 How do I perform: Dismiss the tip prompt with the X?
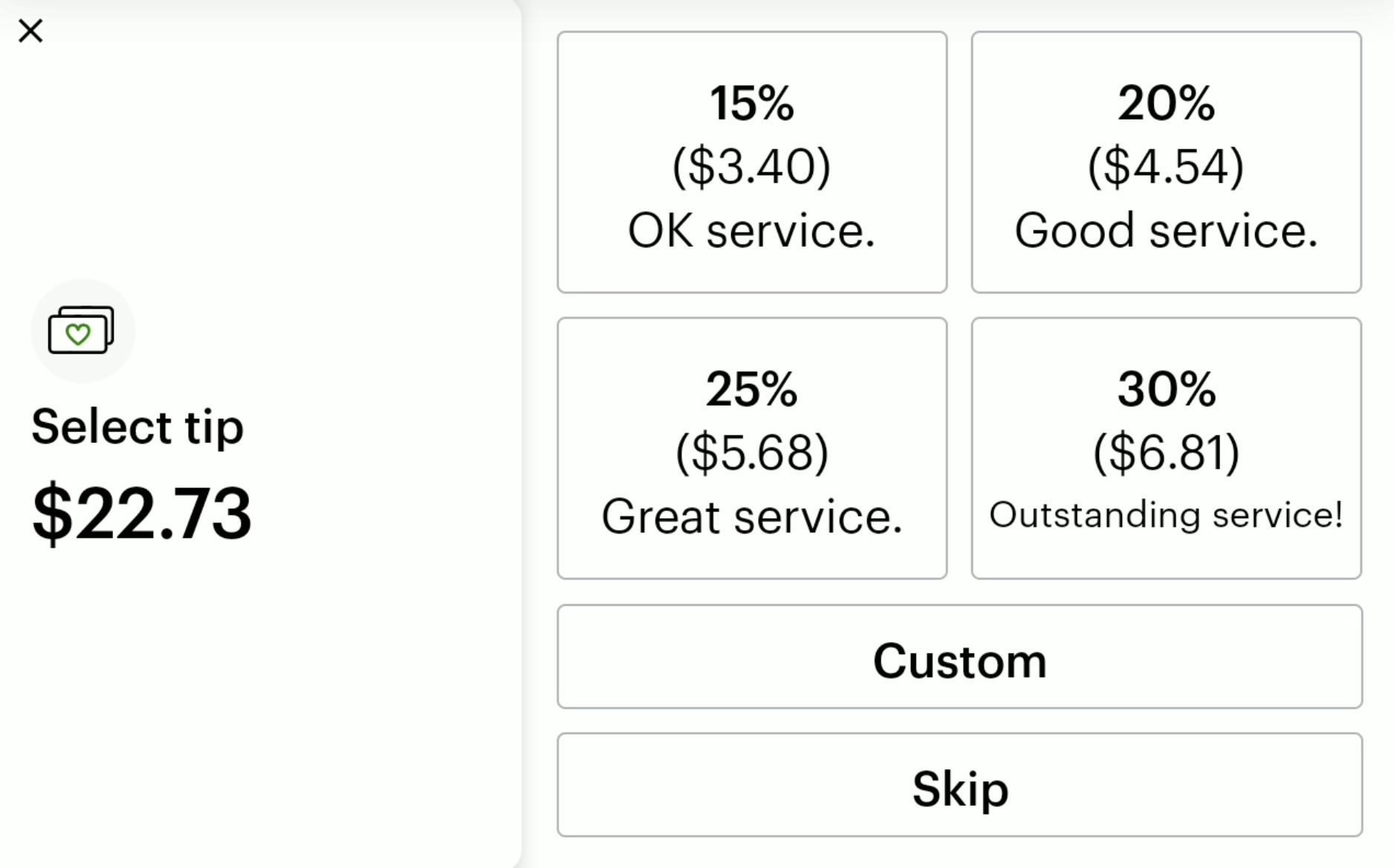point(31,31)
